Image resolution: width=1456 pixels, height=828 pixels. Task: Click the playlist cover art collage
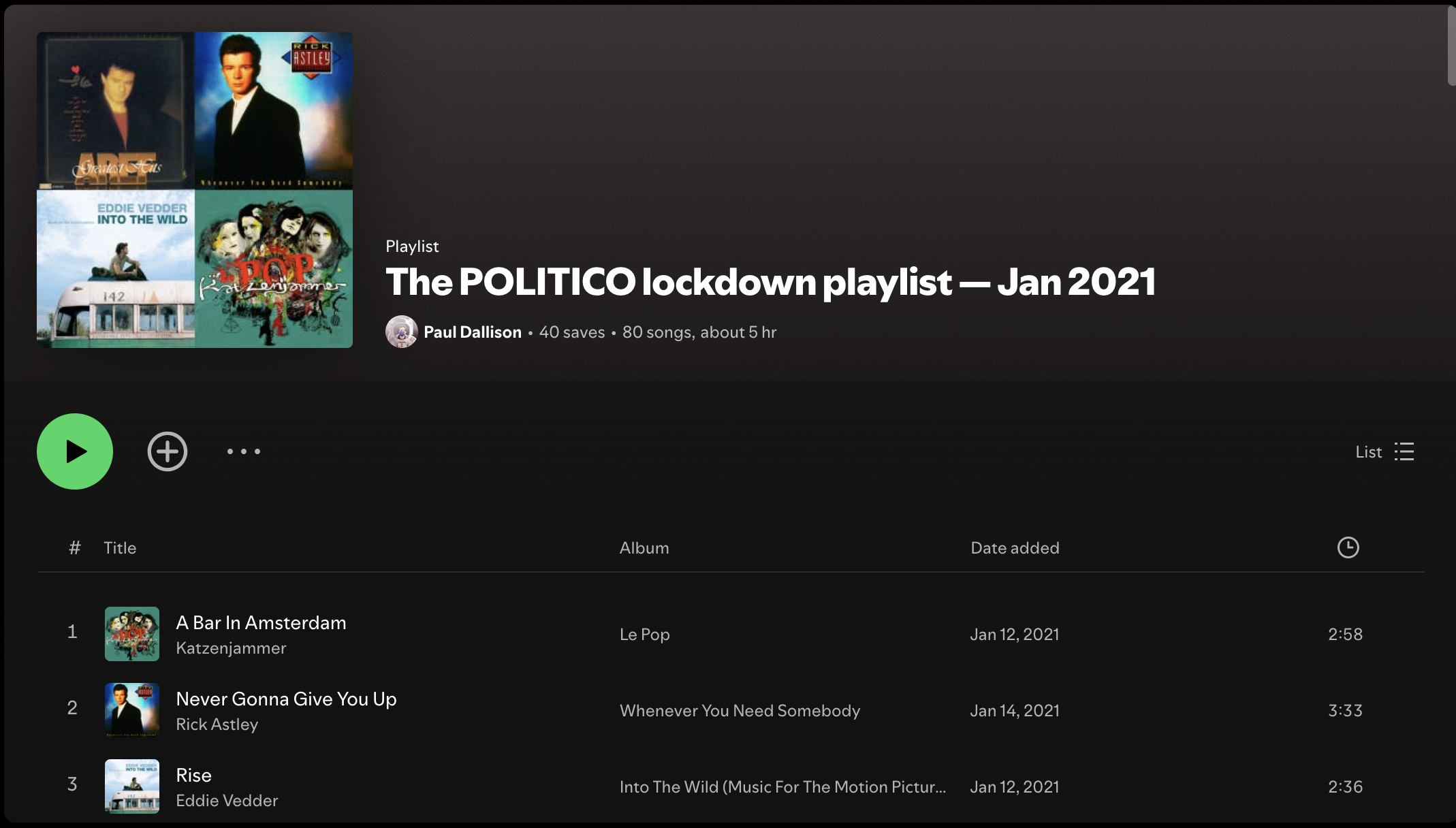tap(195, 190)
